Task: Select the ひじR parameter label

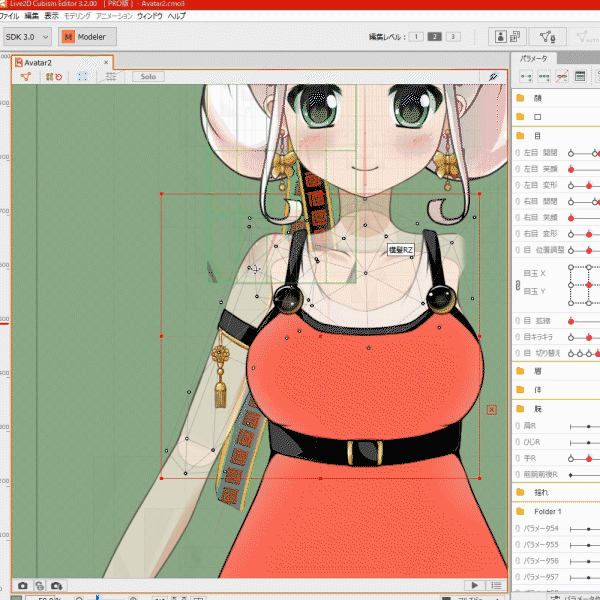Action: [532, 442]
